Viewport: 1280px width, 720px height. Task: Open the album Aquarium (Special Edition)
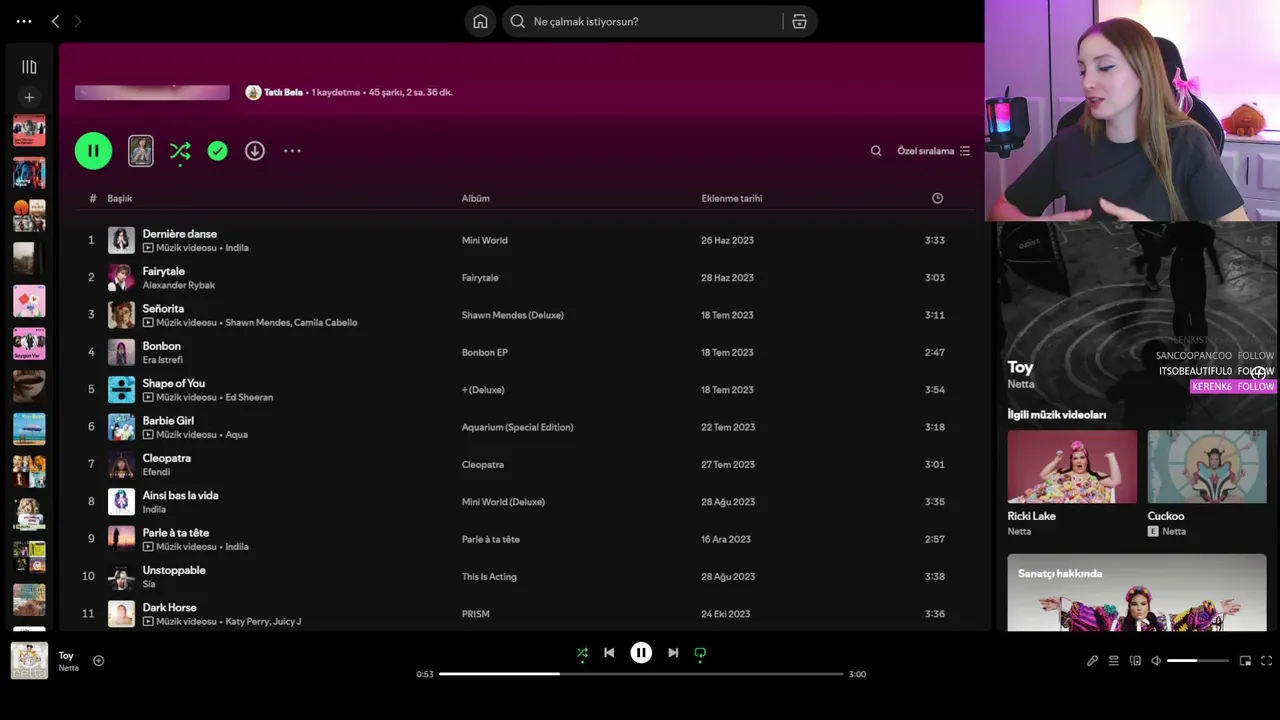pos(517,427)
